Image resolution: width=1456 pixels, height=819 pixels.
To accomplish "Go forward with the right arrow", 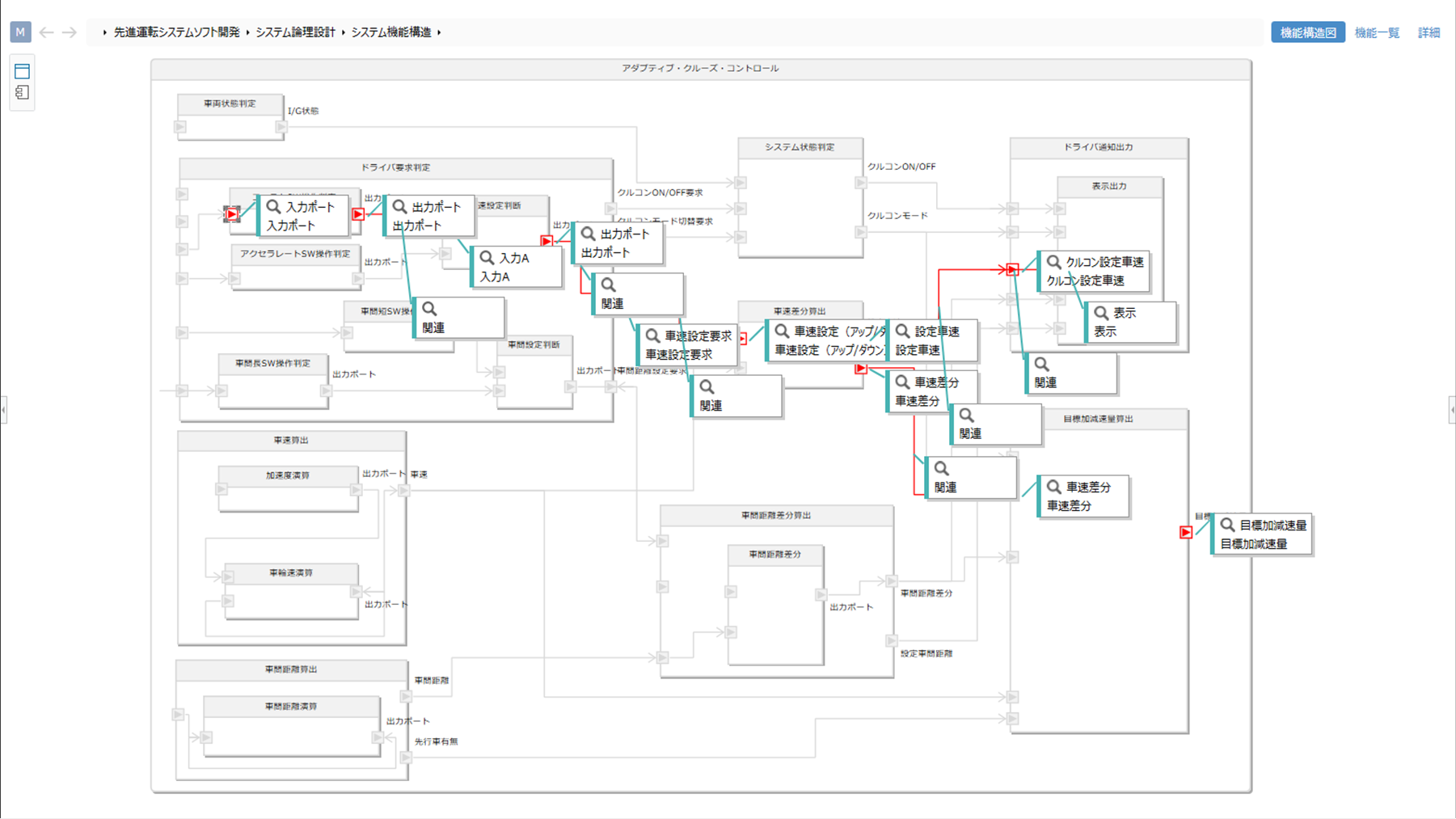I will coord(70,32).
